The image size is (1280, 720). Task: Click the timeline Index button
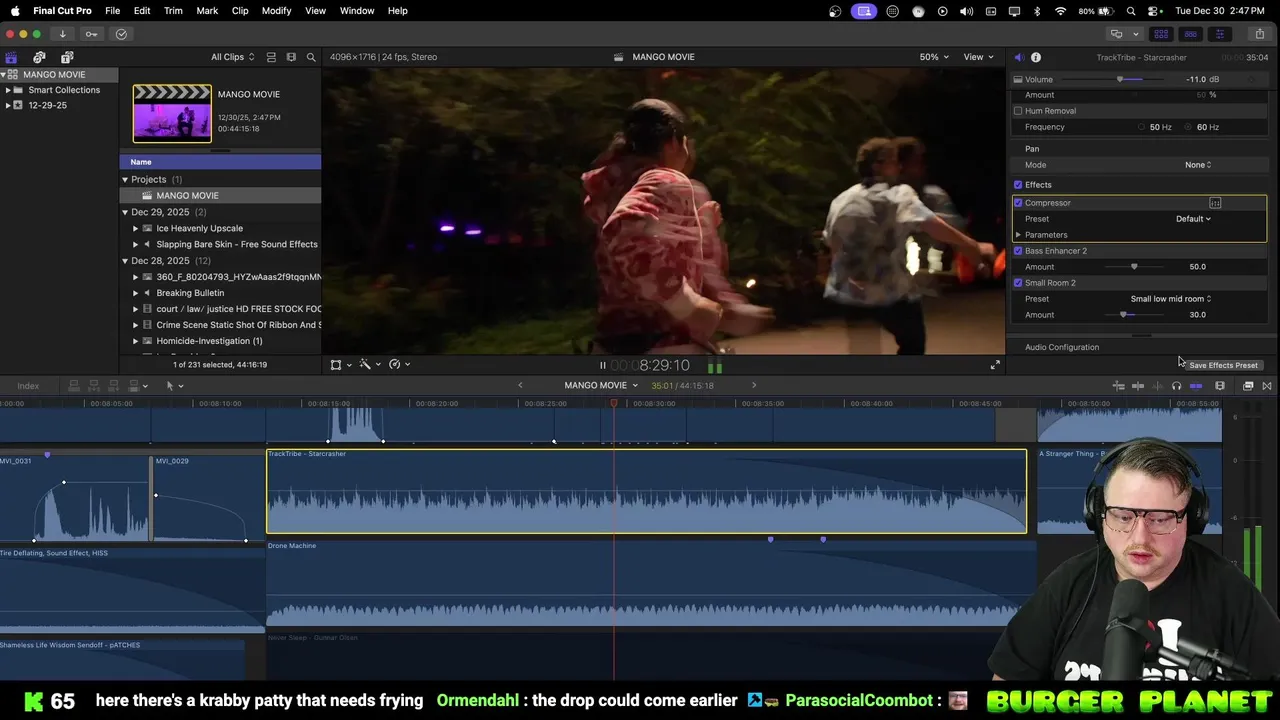(x=28, y=386)
